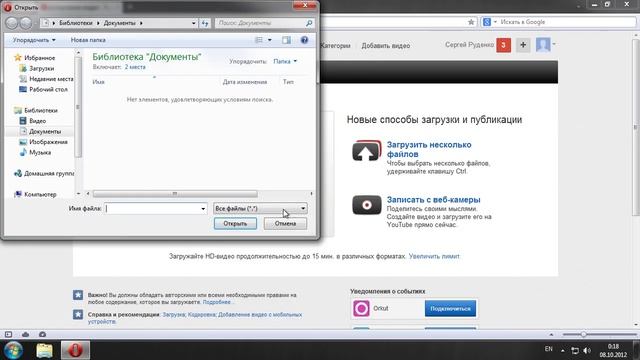Click the Увеличить лимит link
Viewport: 640px width, 360px height.
tap(434, 256)
